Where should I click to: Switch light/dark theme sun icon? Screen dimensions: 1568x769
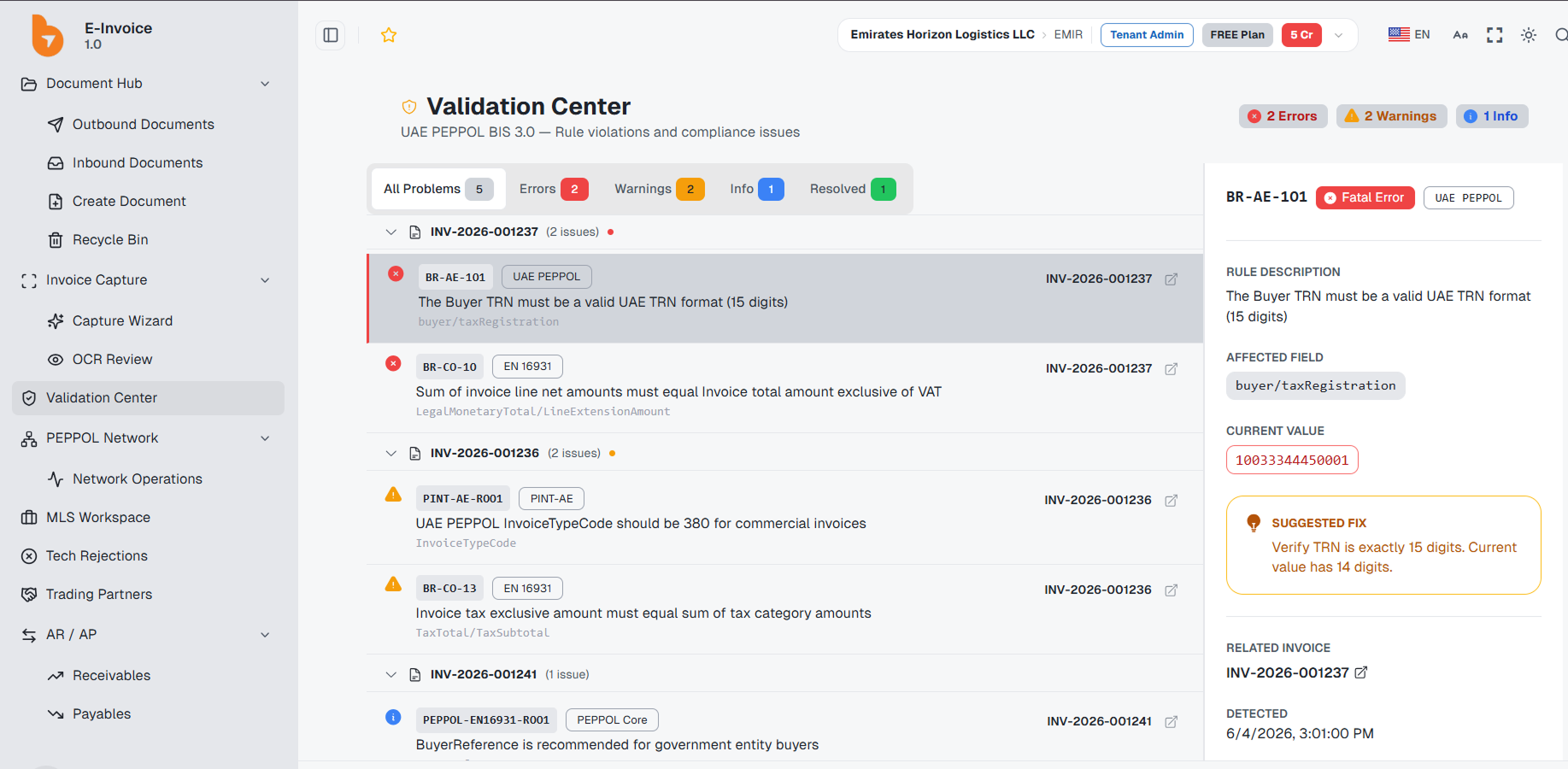[x=1529, y=35]
